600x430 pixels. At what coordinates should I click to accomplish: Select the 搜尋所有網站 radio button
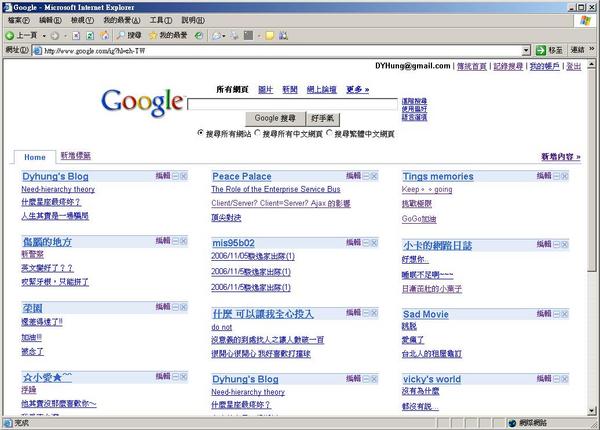201,133
